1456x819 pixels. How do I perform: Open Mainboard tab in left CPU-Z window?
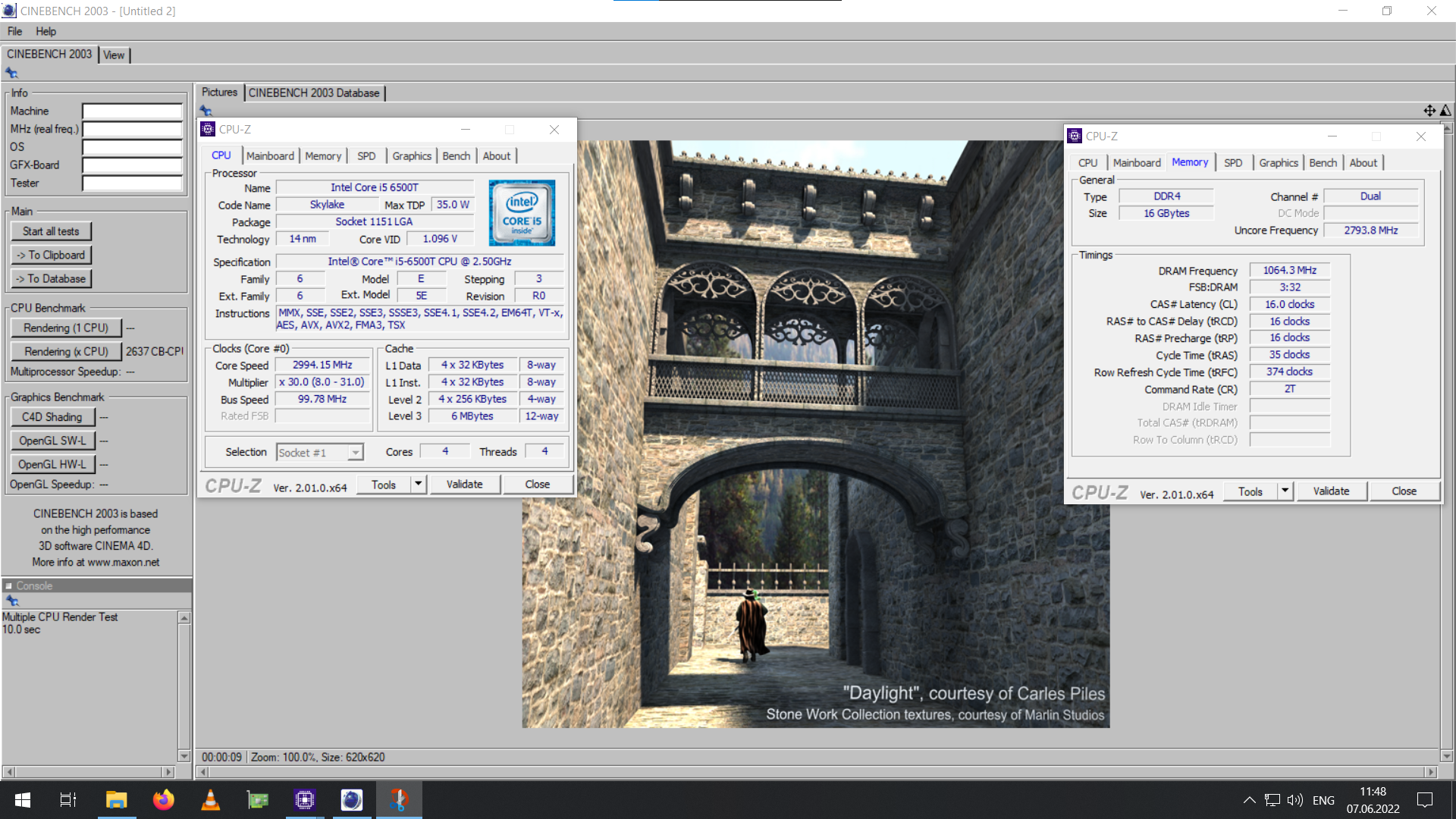click(x=270, y=156)
